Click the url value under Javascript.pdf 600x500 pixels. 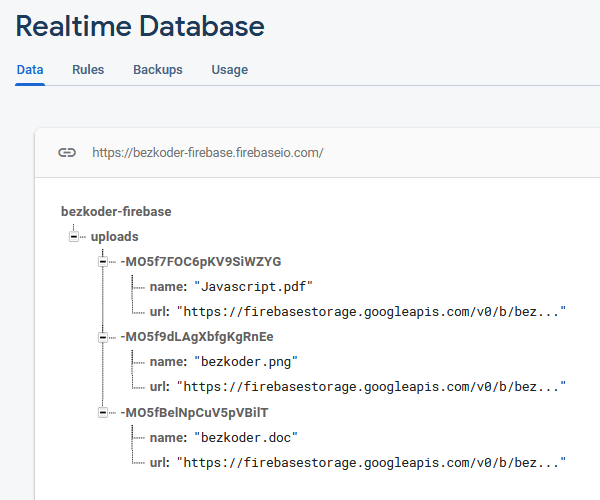click(371, 312)
